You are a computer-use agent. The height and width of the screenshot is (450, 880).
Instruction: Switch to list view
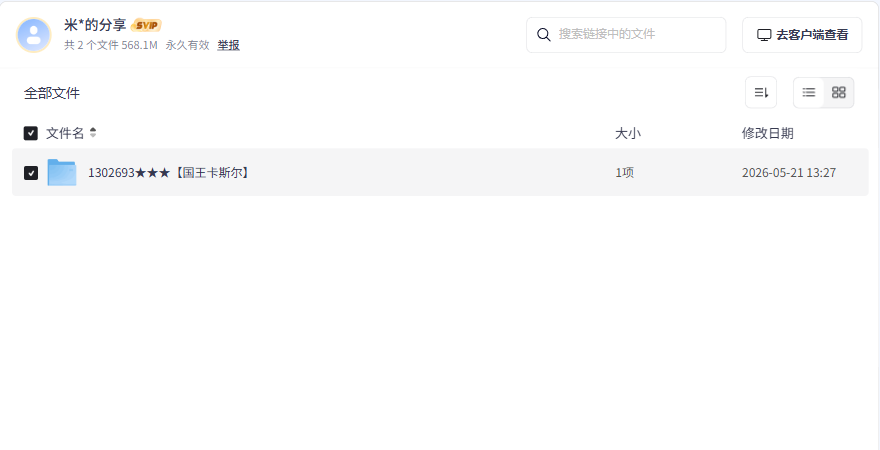point(809,93)
